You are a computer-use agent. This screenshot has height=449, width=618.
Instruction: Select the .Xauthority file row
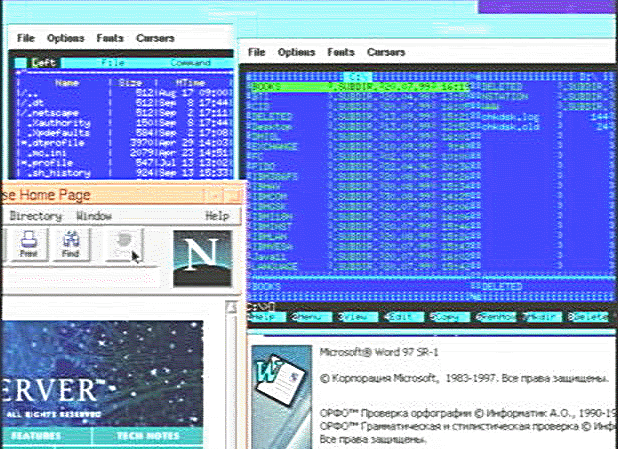[x=125, y=123]
